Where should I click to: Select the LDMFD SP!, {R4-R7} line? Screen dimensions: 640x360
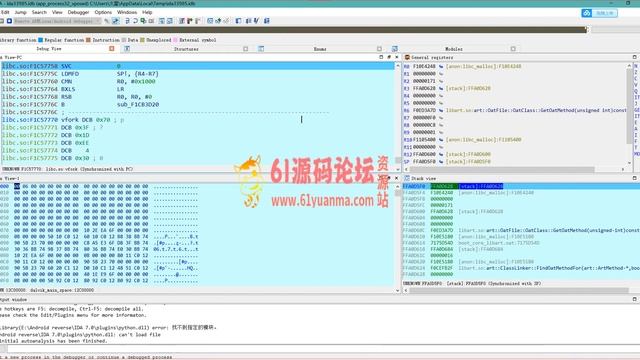(x=197, y=74)
